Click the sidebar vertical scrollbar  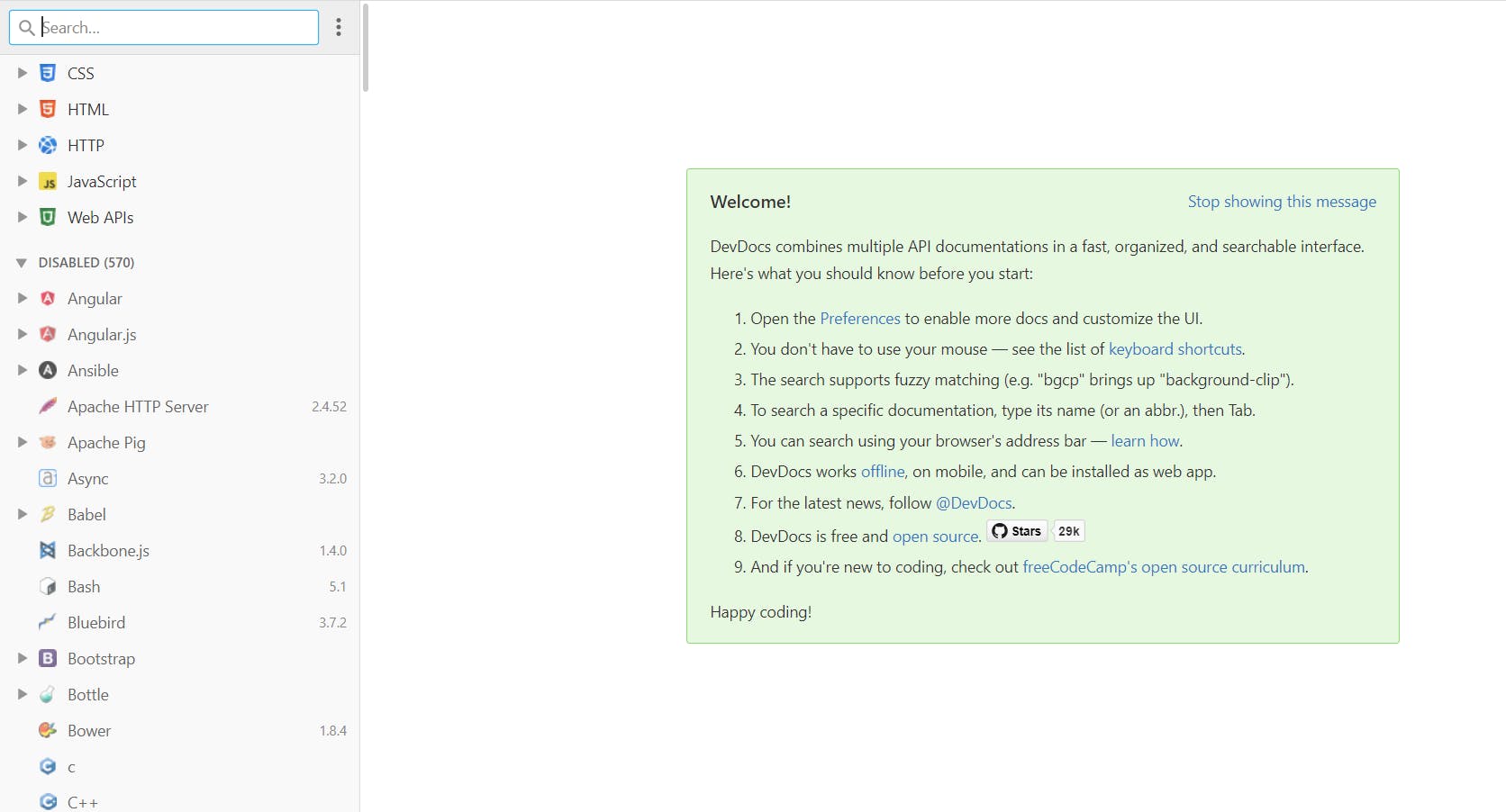pos(365,48)
